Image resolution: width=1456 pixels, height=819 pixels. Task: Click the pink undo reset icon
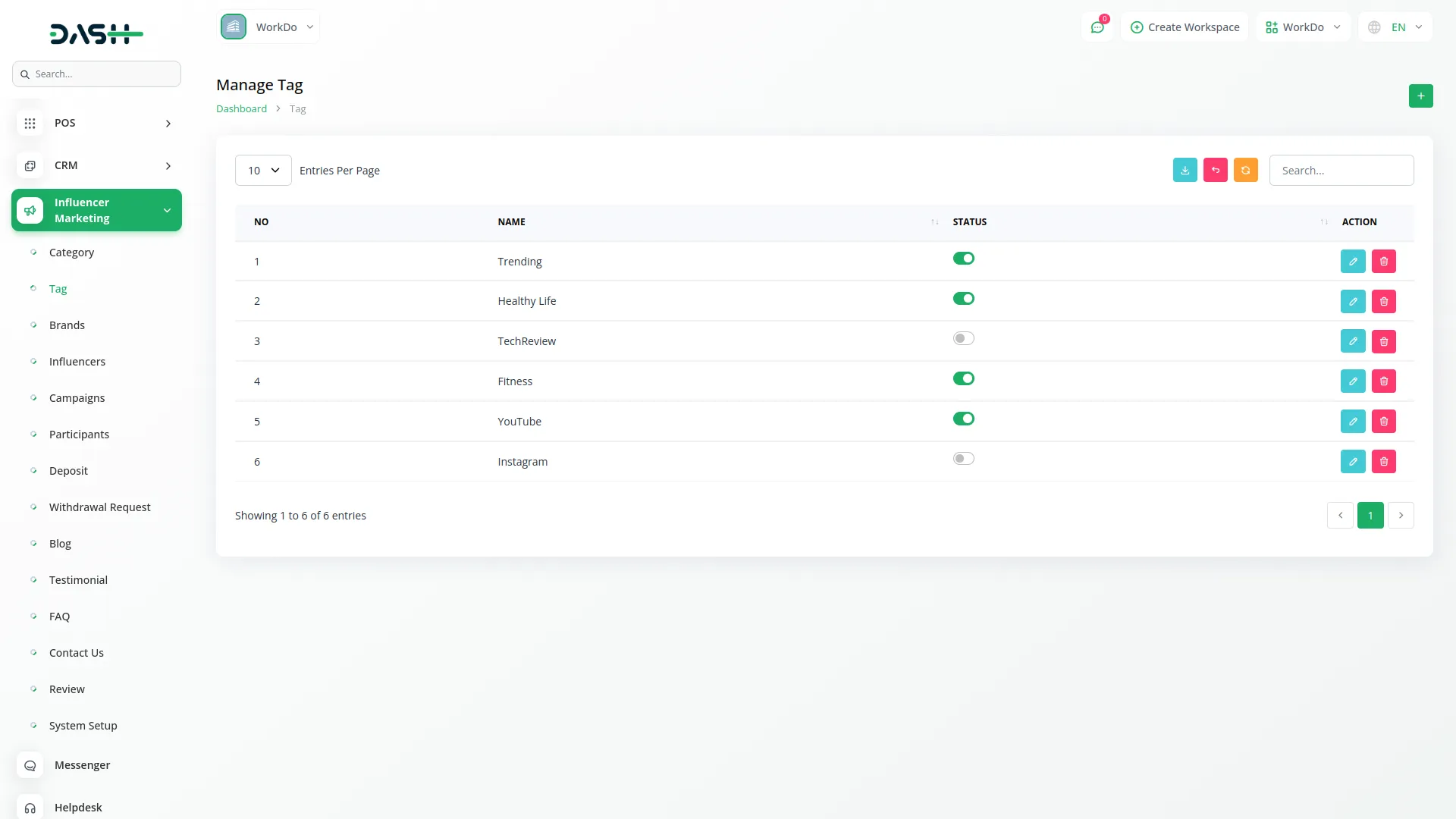click(1215, 170)
